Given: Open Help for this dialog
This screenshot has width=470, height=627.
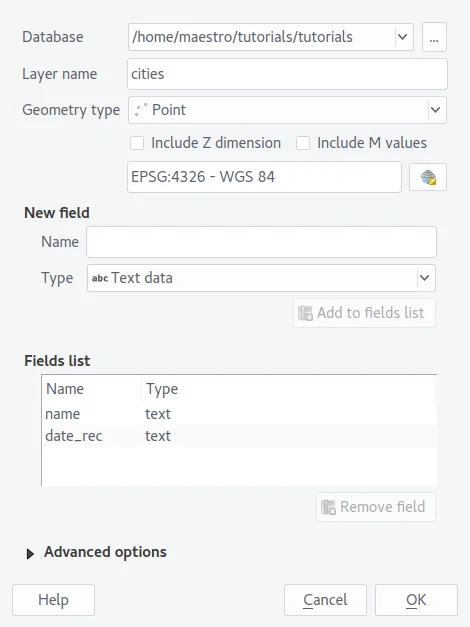Looking at the screenshot, I should coord(53,600).
